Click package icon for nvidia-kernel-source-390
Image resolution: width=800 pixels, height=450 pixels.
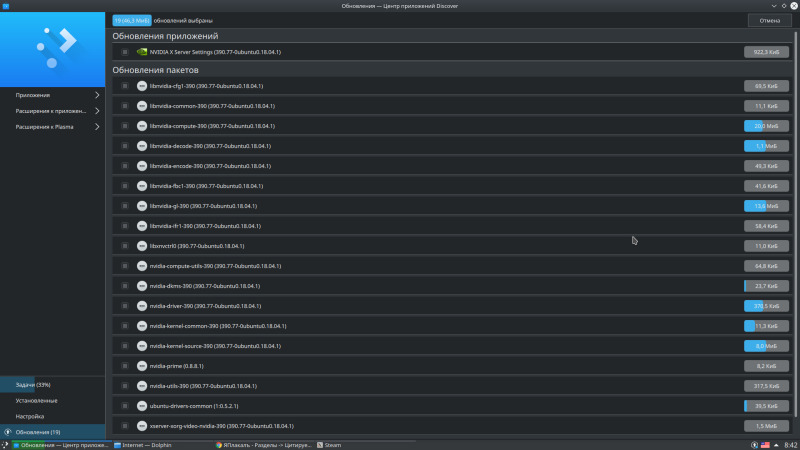coord(142,346)
